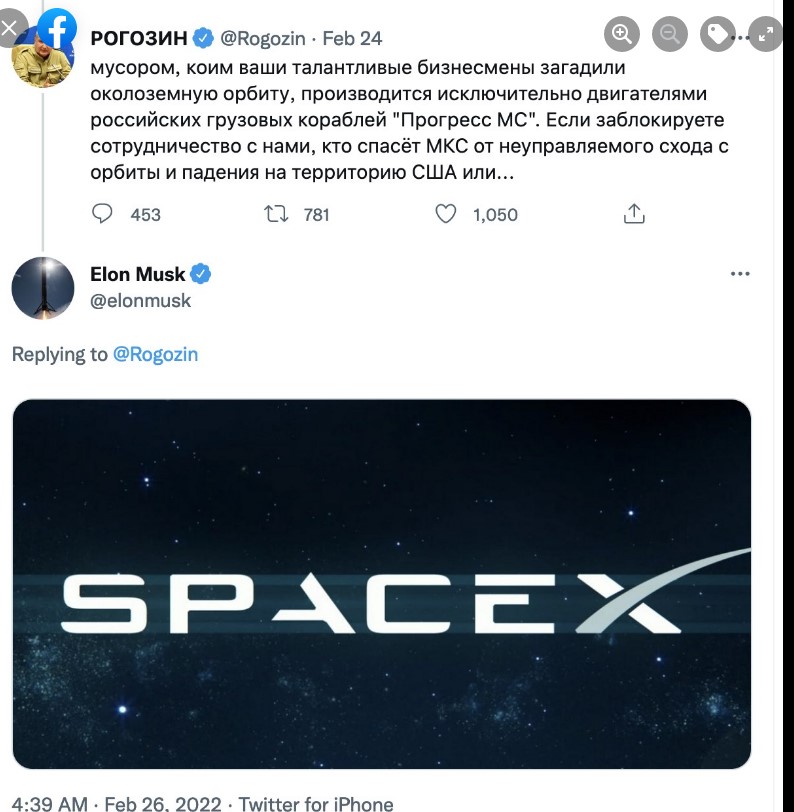Click the verified badge beside Elon Musk
This screenshot has width=794, height=812.
[200, 273]
